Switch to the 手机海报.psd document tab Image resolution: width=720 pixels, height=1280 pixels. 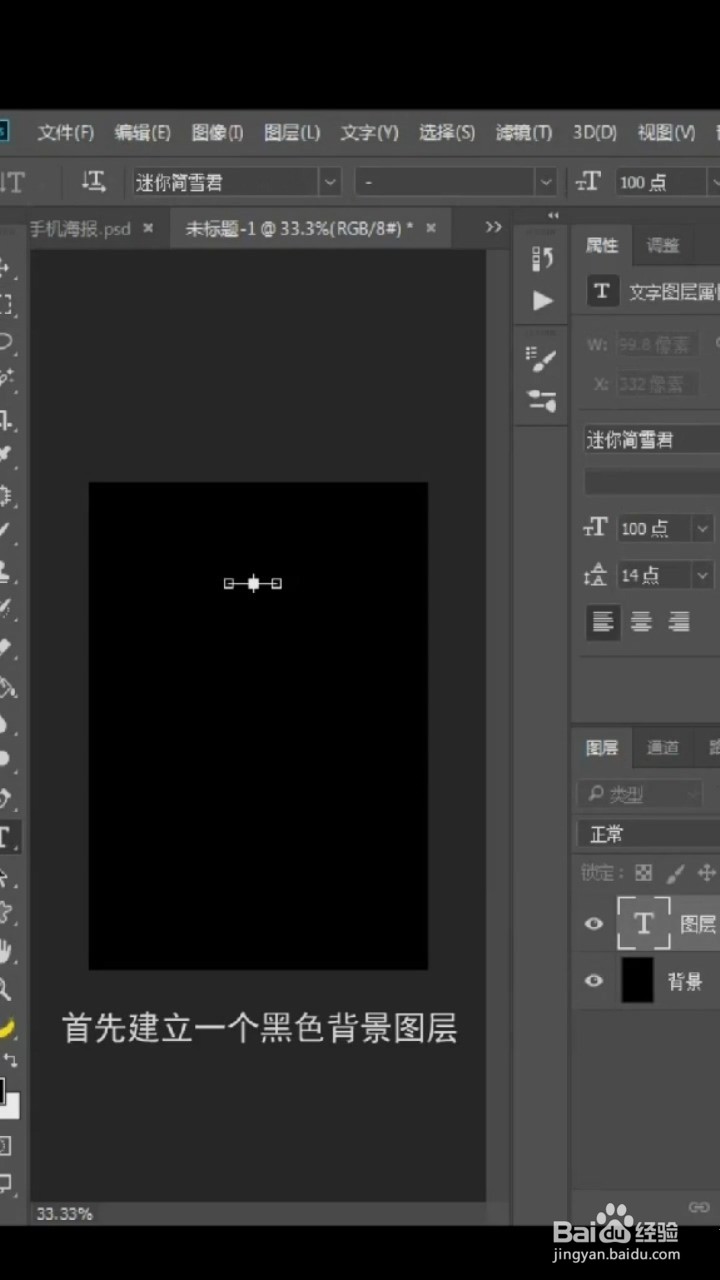tap(80, 229)
